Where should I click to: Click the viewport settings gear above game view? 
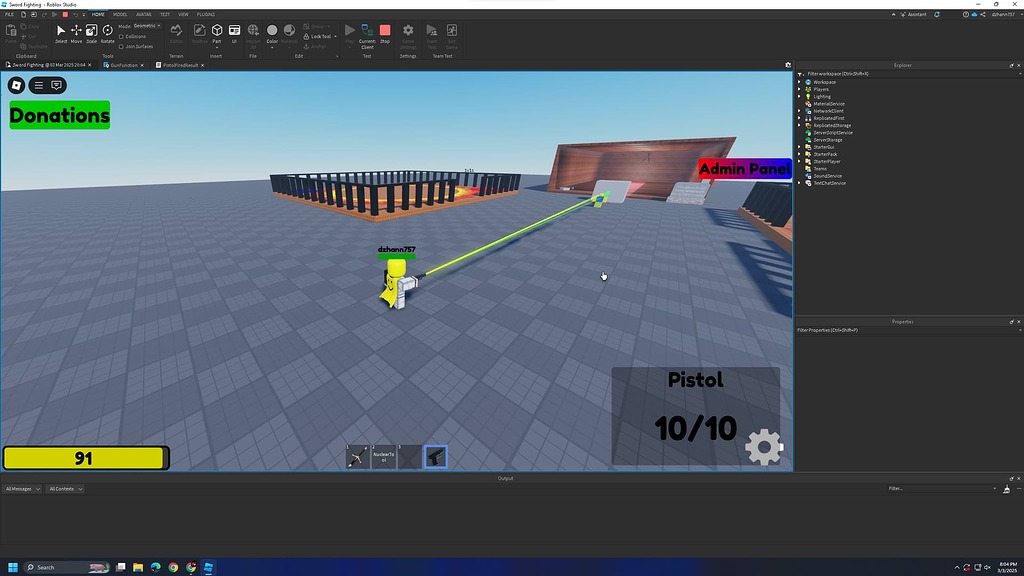click(788, 65)
